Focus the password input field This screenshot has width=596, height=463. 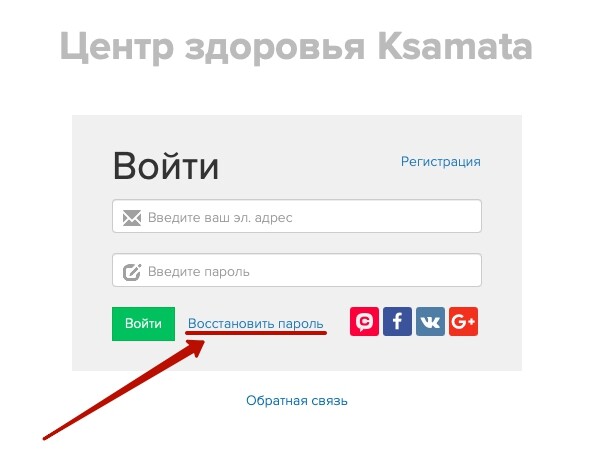click(x=297, y=270)
